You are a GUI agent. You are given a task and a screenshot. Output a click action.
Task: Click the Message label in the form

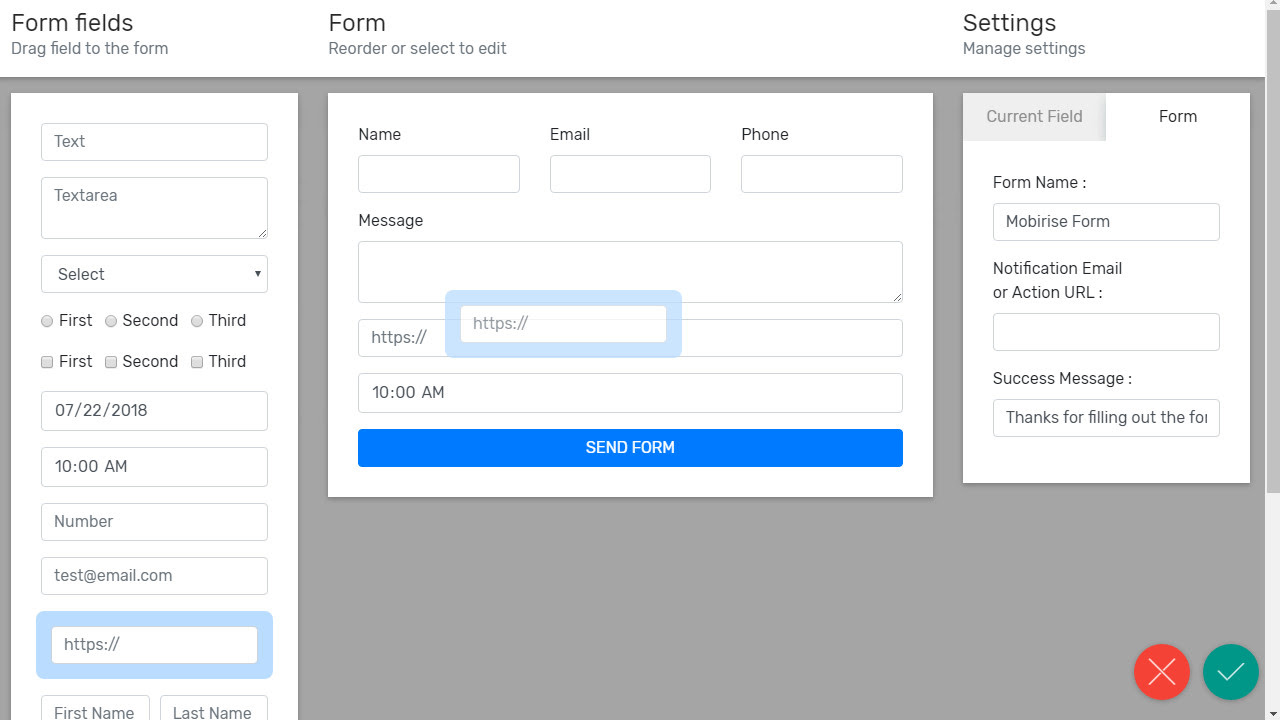click(x=391, y=221)
